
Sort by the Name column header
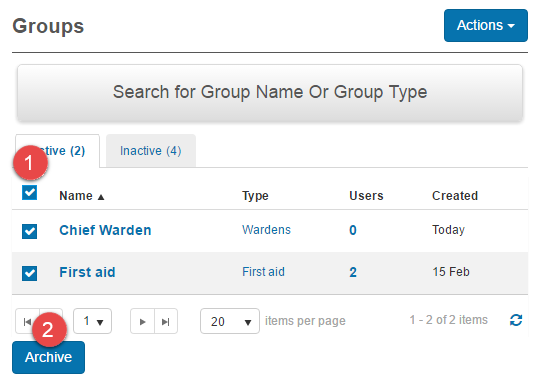82,196
